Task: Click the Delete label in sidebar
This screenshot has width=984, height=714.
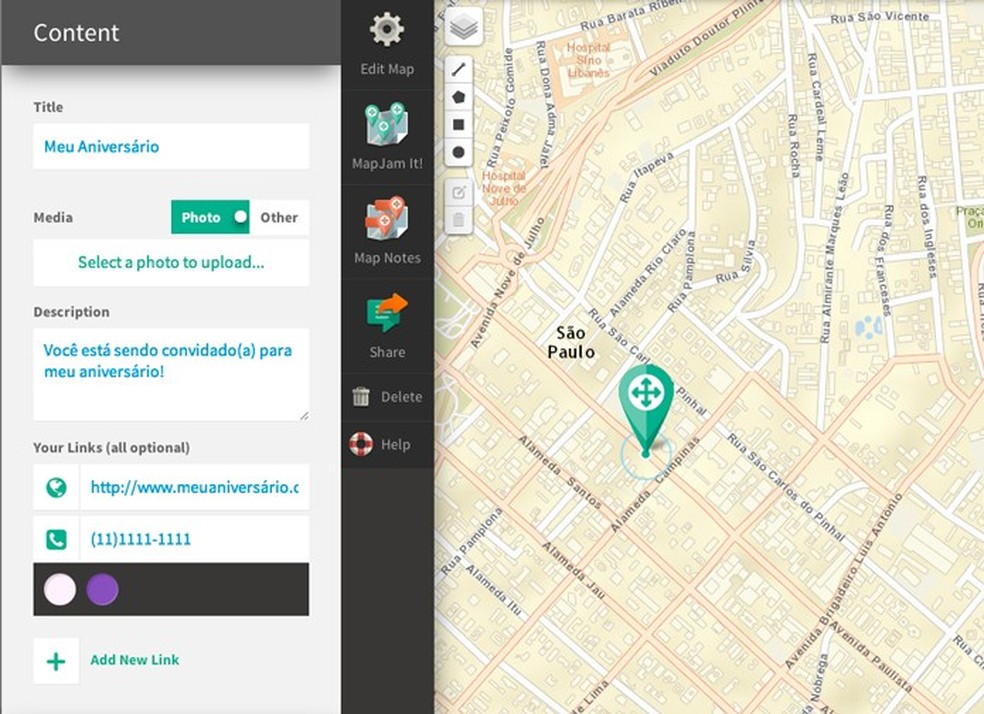Action: pos(402,397)
